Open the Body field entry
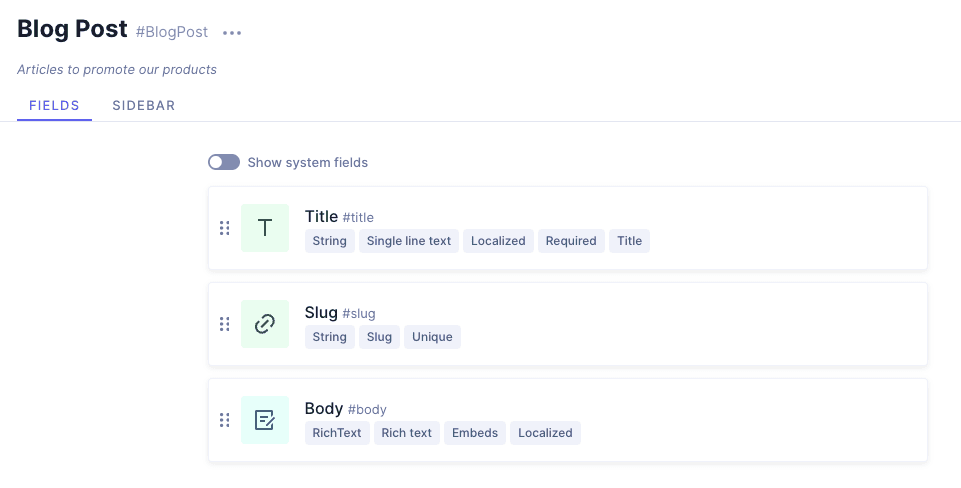Viewport: 961px width, 488px height. pyautogui.click(x=324, y=408)
